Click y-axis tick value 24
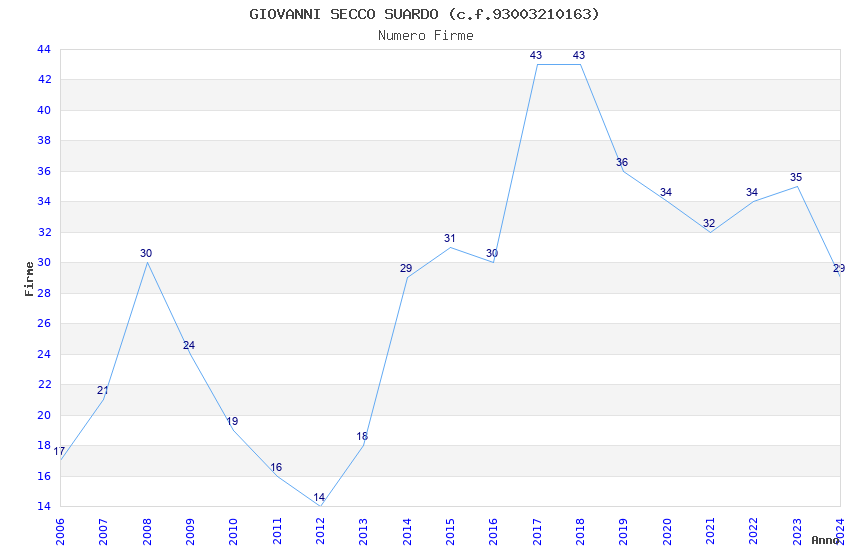Image resolution: width=850 pixels, height=550 pixels. (x=44, y=354)
